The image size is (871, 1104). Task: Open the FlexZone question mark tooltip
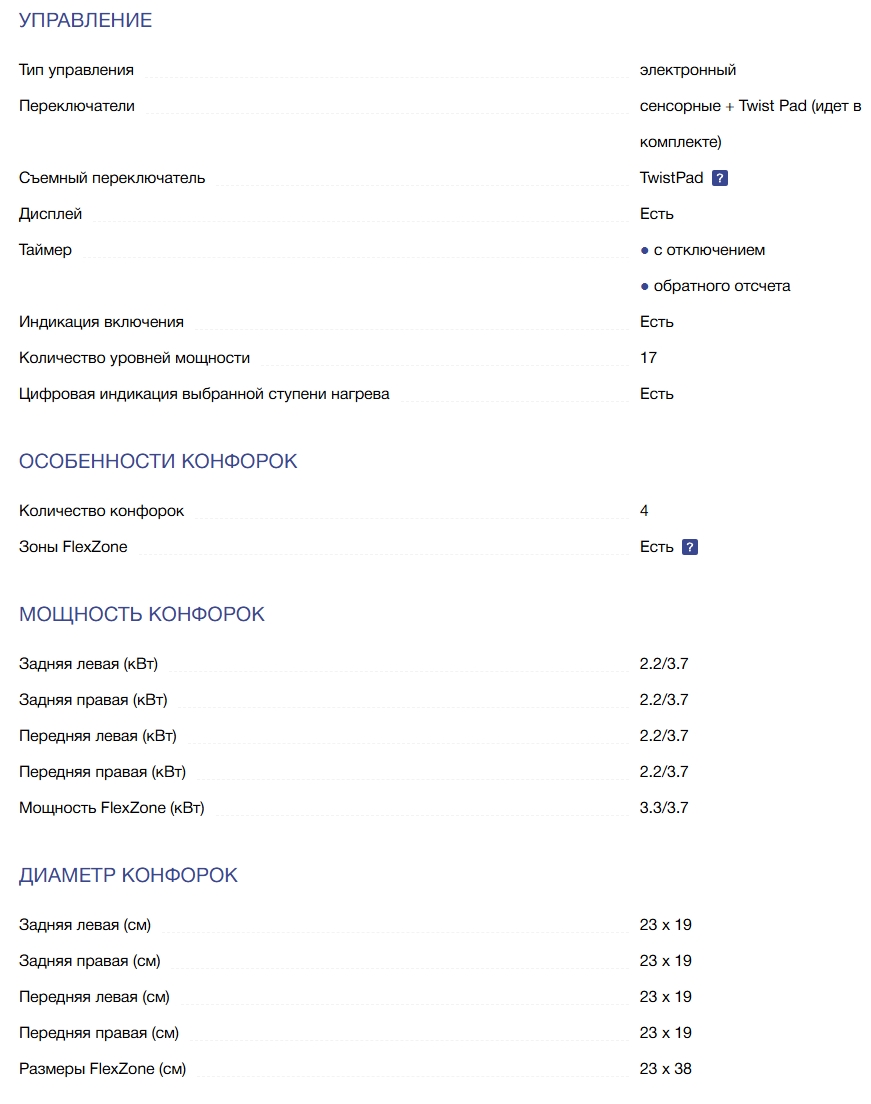coord(690,547)
